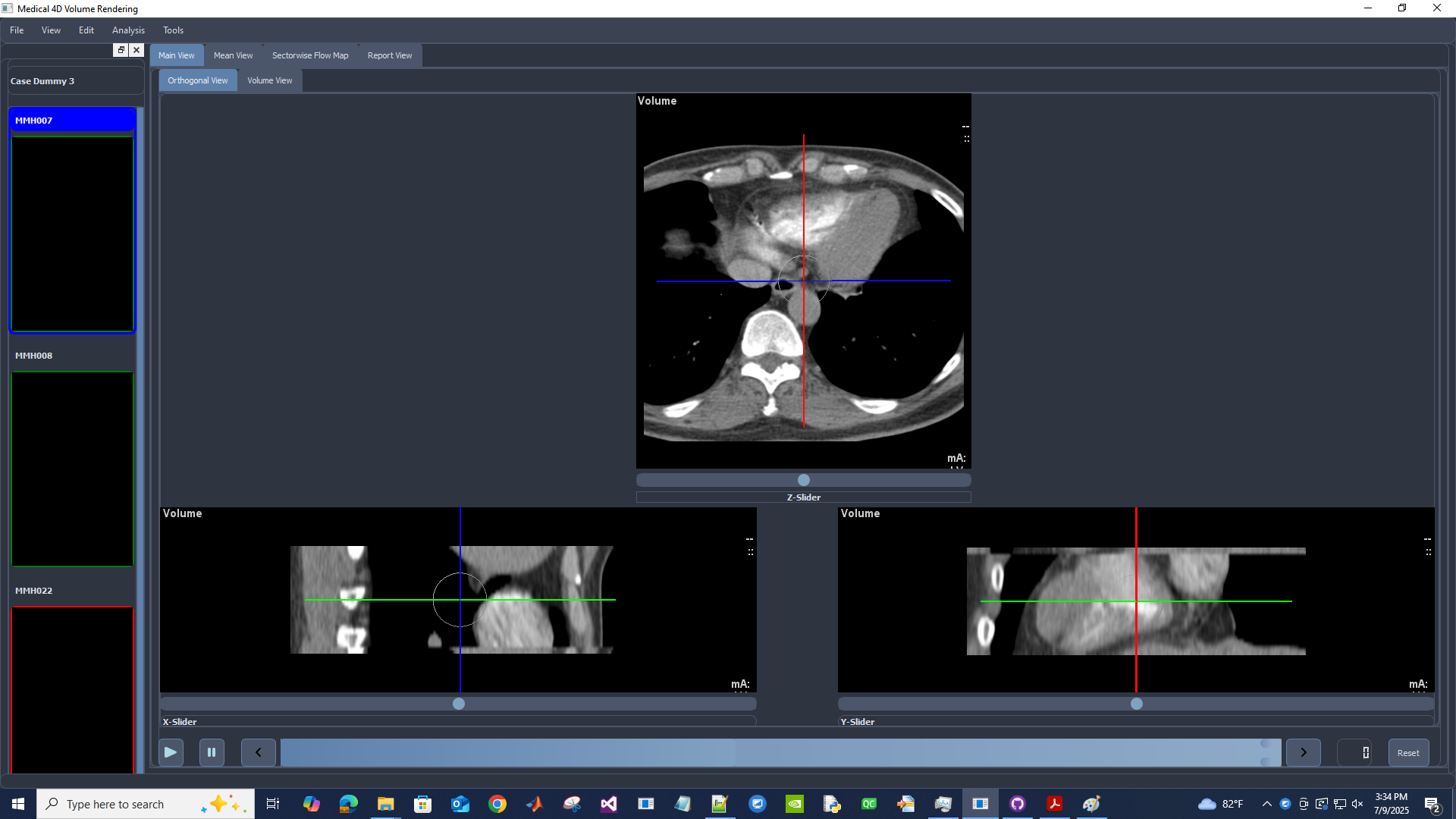Click the X-Slider handle

coord(459,704)
